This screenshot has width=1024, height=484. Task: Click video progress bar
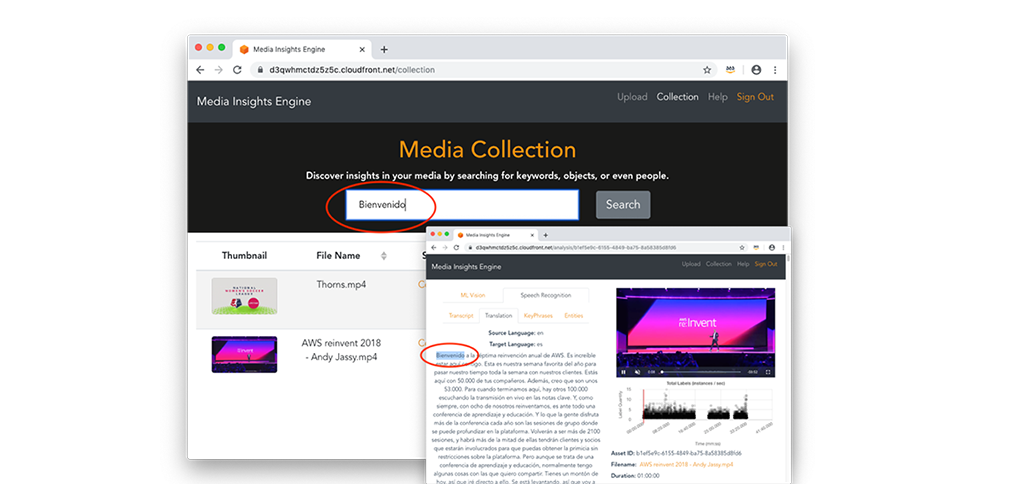click(701, 372)
